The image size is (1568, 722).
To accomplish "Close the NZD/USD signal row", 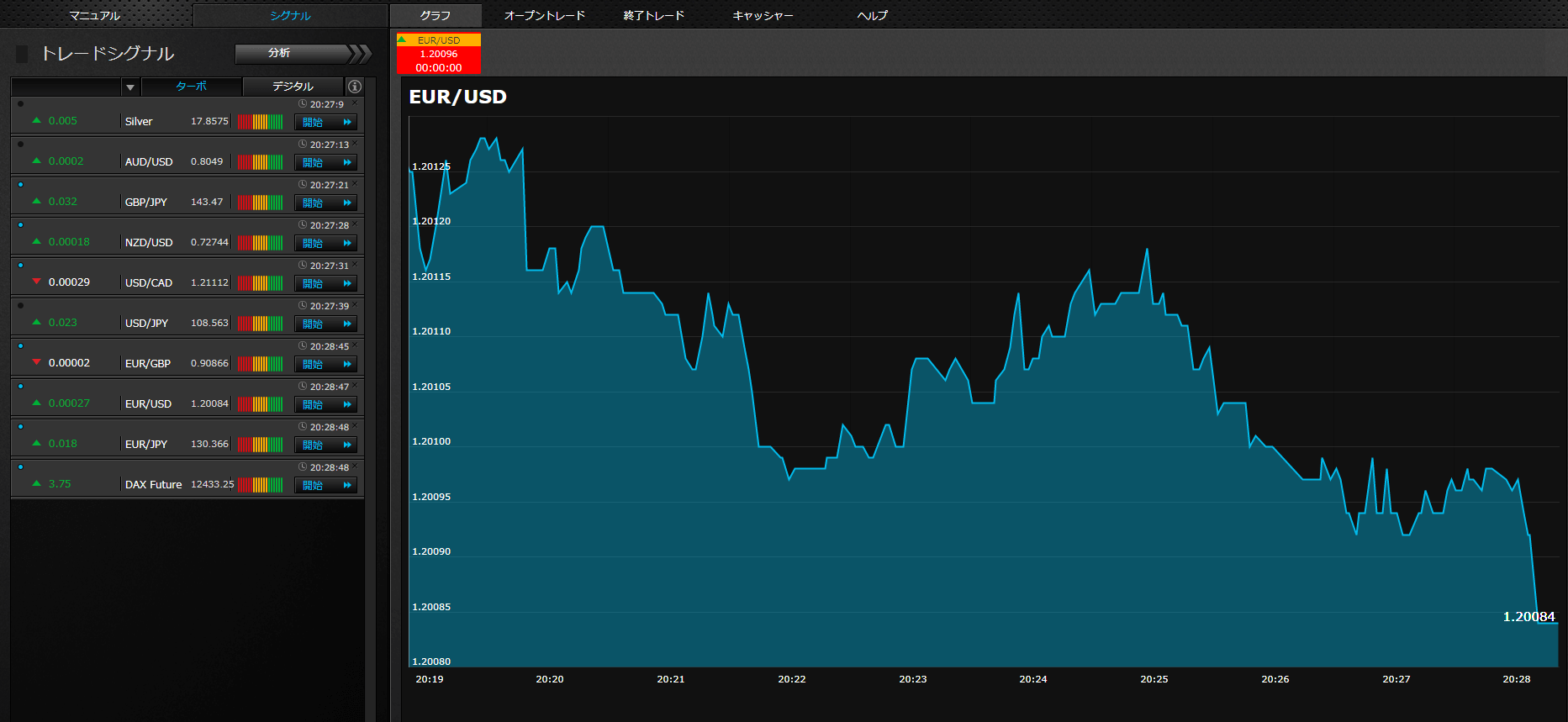I will pyautogui.click(x=355, y=224).
